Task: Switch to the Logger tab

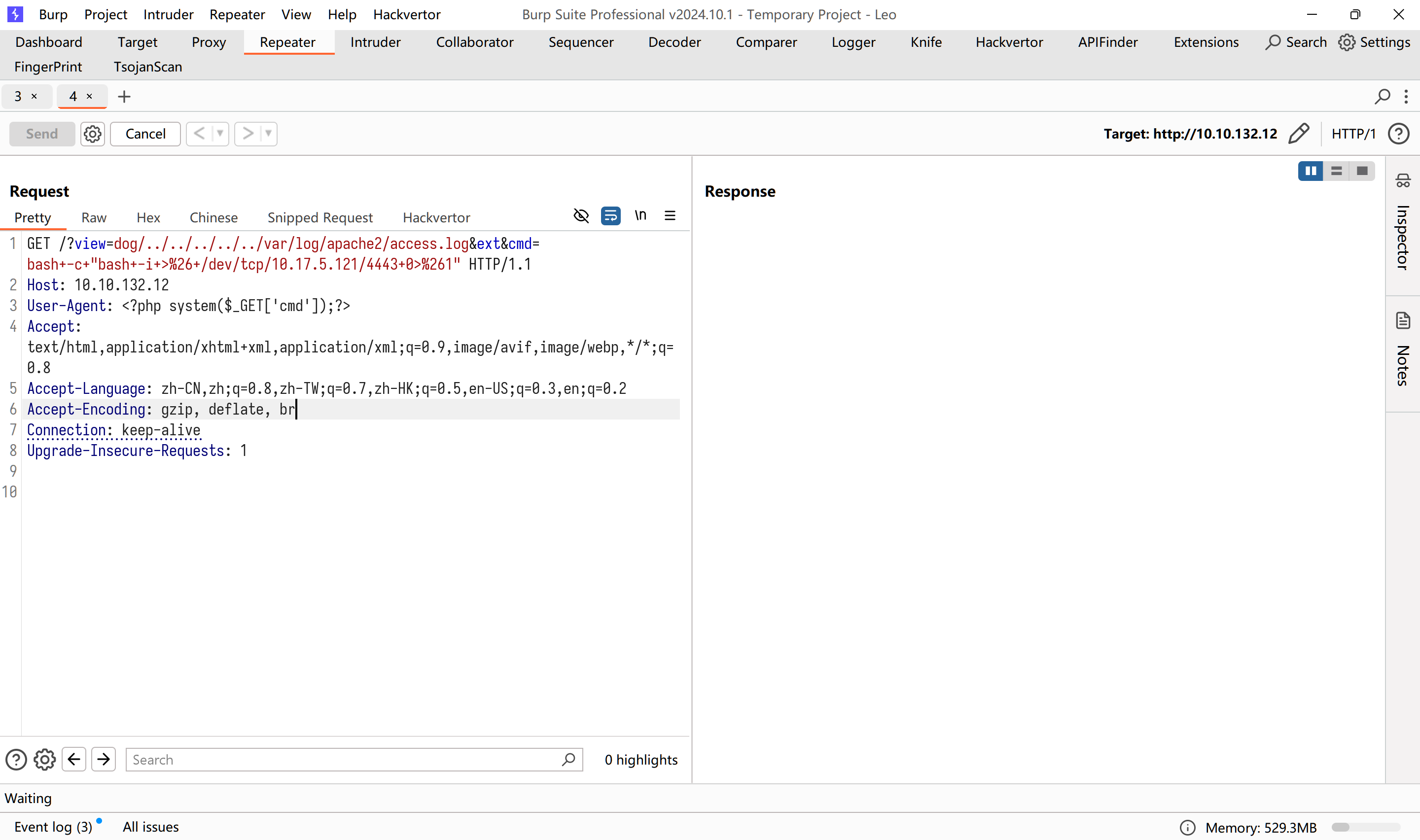Action: coord(853,42)
